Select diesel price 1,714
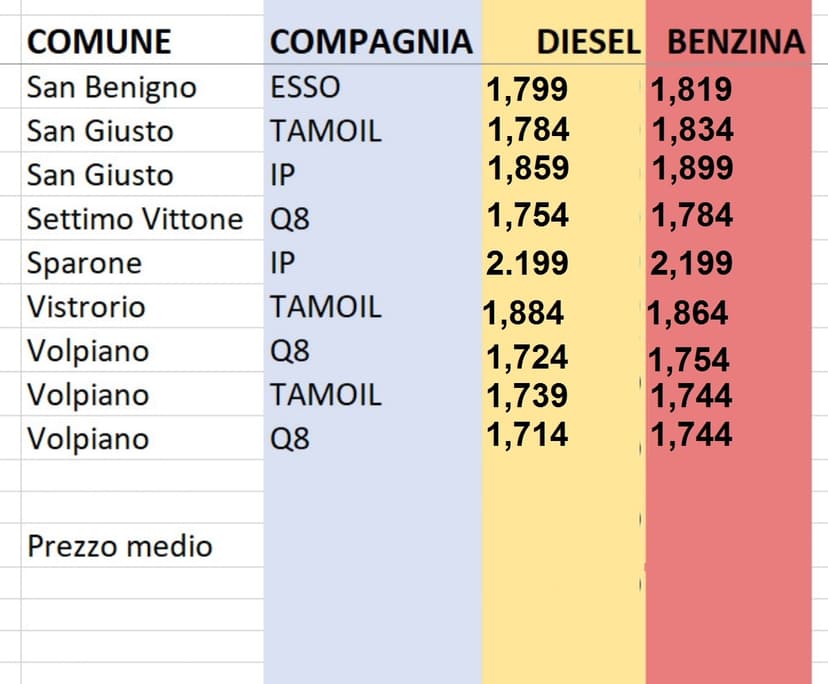Screen dimensions: 828x684 pyautogui.click(x=527, y=435)
